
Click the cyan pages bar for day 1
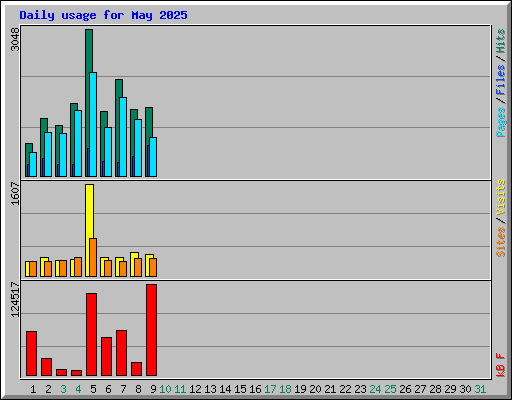tap(33, 165)
